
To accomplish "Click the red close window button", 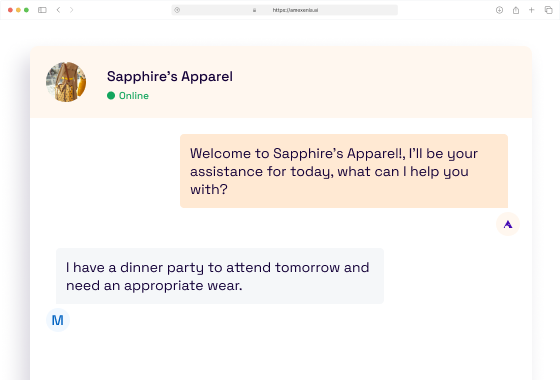I will pyautogui.click(x=10, y=10).
